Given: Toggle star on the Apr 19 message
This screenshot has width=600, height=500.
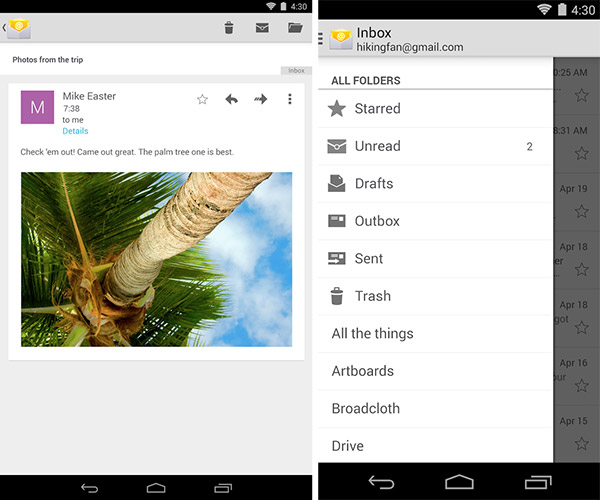Looking at the screenshot, I should click(x=580, y=211).
